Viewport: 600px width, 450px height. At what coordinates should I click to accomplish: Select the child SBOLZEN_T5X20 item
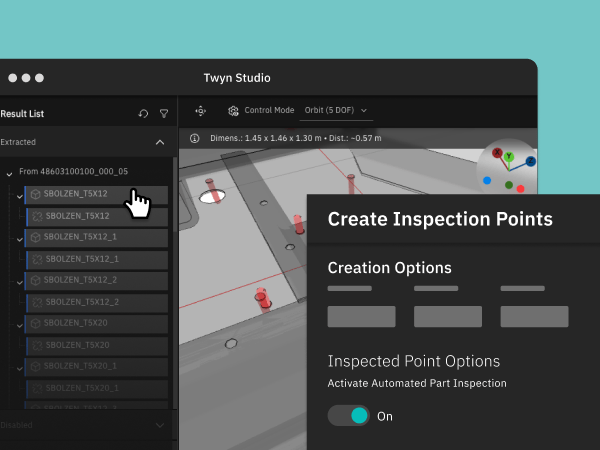(97, 345)
